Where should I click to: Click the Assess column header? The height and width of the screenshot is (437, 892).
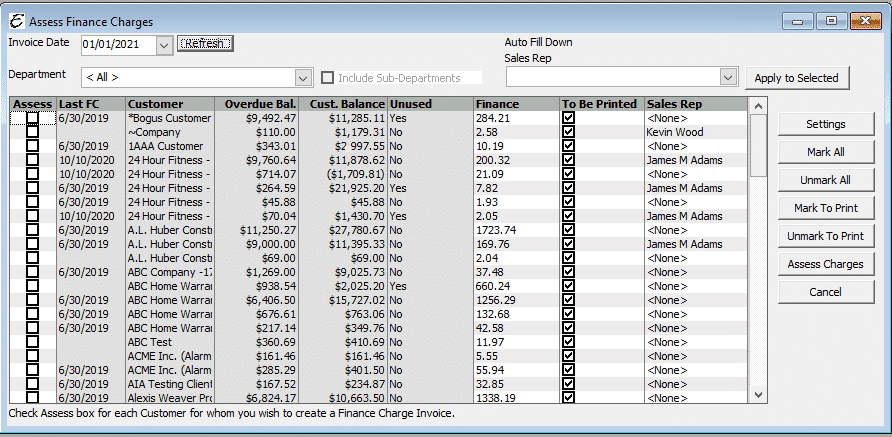click(x=33, y=104)
